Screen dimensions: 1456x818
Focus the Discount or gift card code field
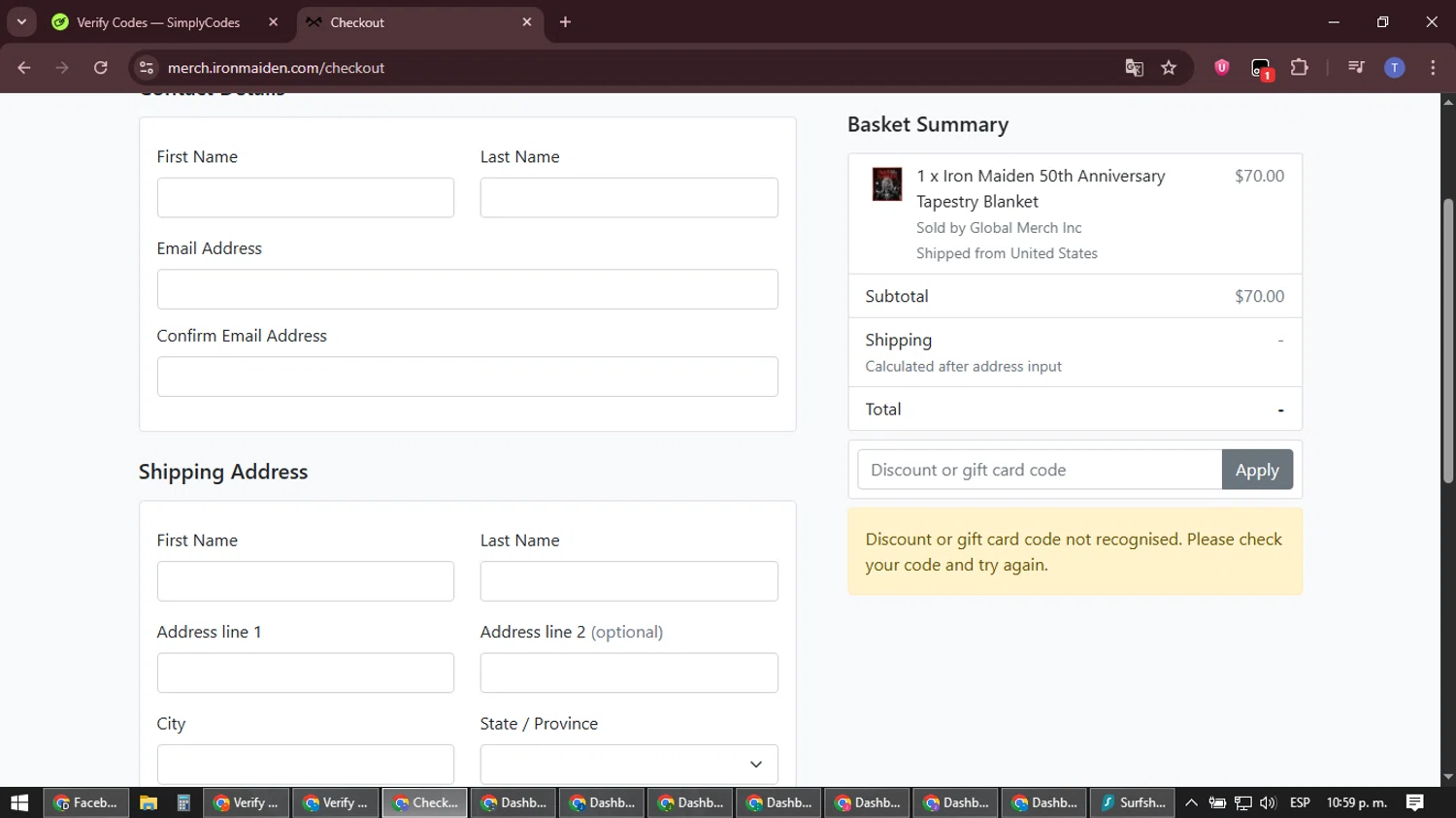click(1040, 470)
